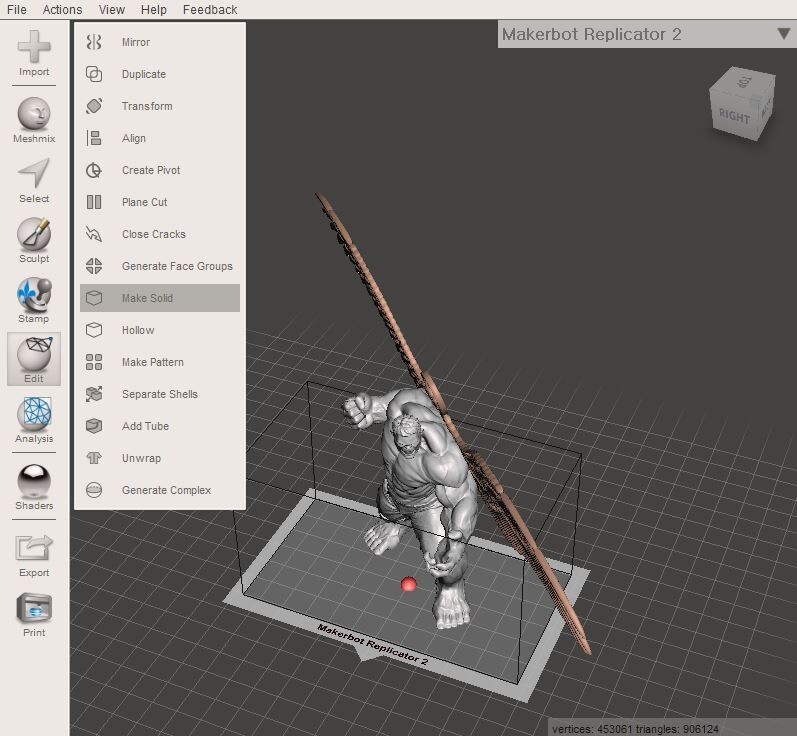
Task: Choose the Generate Complex label
Action: pos(166,490)
